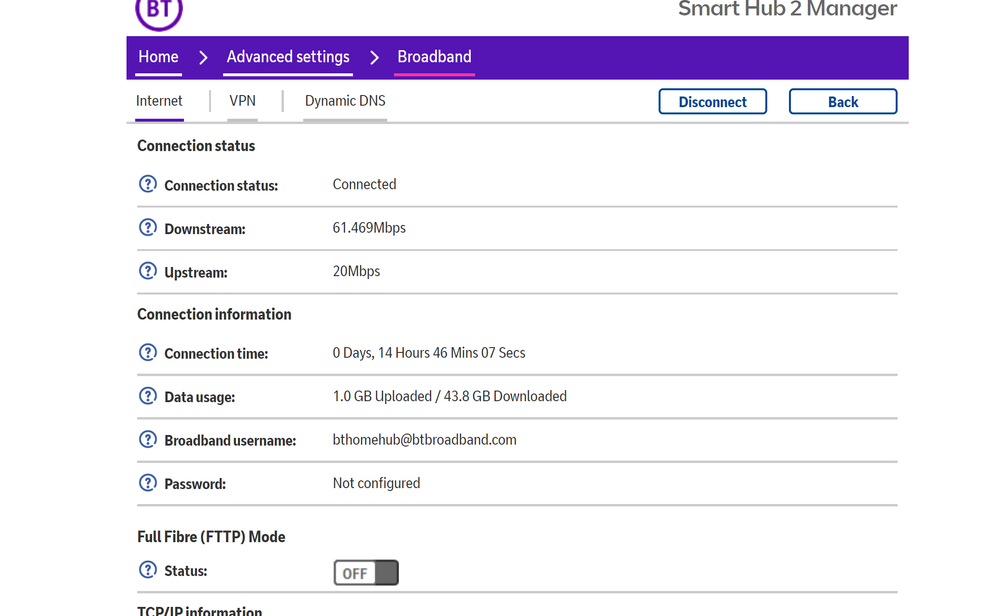999x616 pixels.
Task: Click help icon beside FTTP Status
Action: 148,571
